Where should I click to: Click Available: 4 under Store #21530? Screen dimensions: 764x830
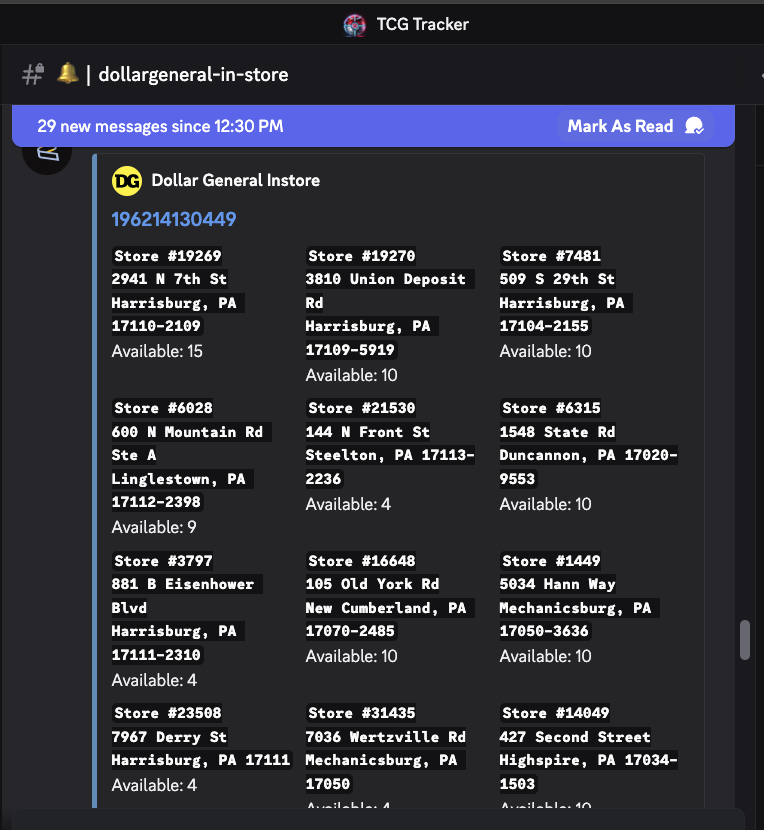click(x=348, y=504)
